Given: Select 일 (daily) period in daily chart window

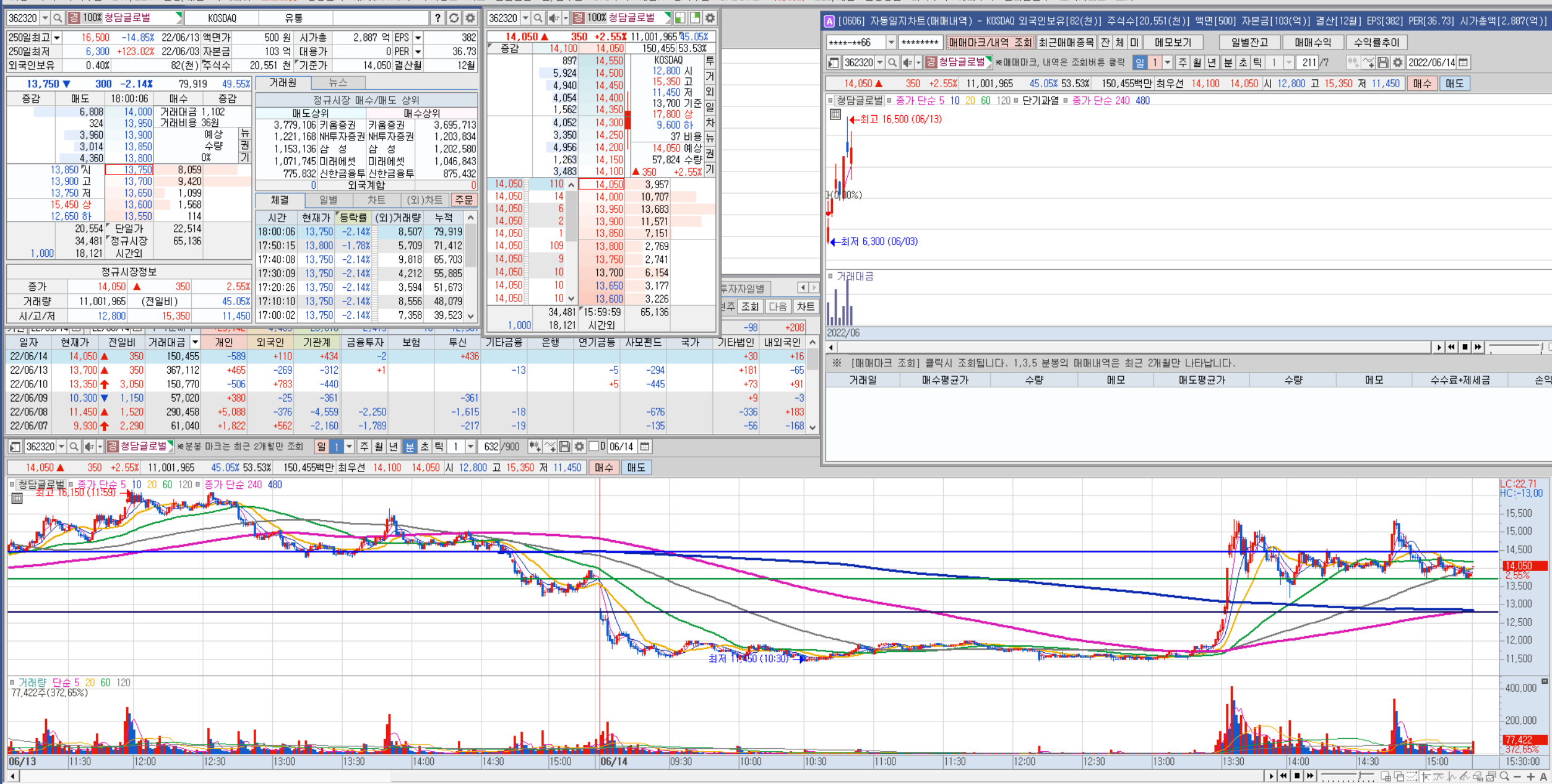Looking at the screenshot, I should click(x=1140, y=62).
